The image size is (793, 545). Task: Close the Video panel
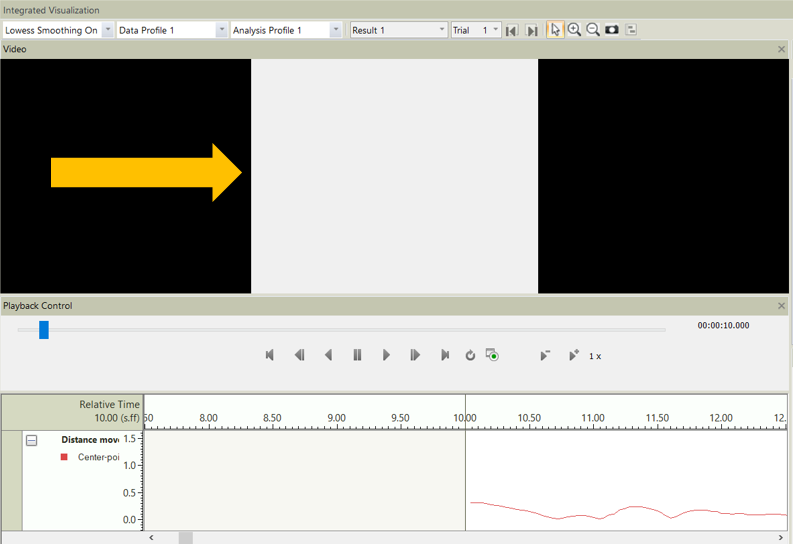(781, 49)
